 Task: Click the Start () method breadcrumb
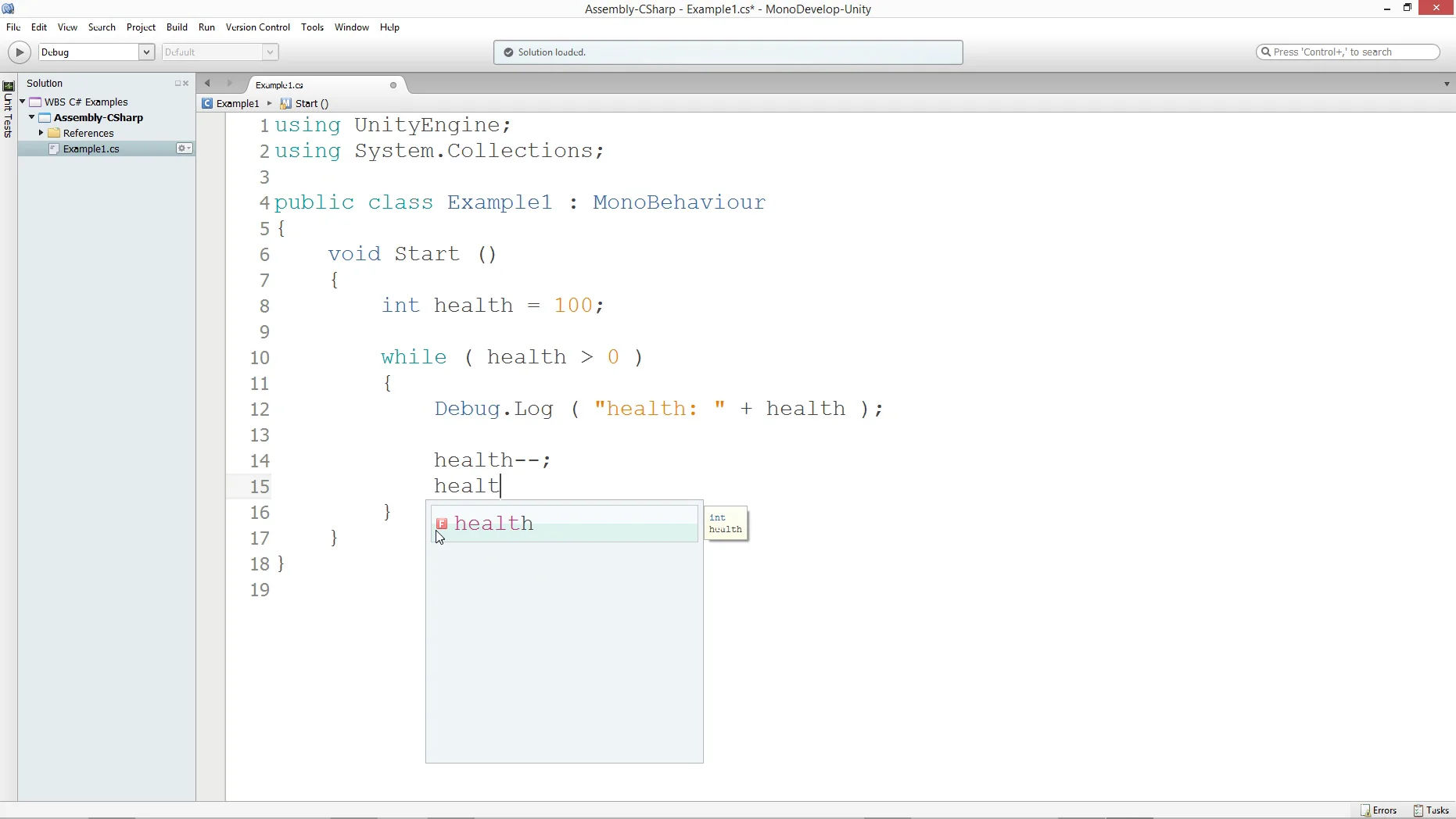tap(305, 103)
